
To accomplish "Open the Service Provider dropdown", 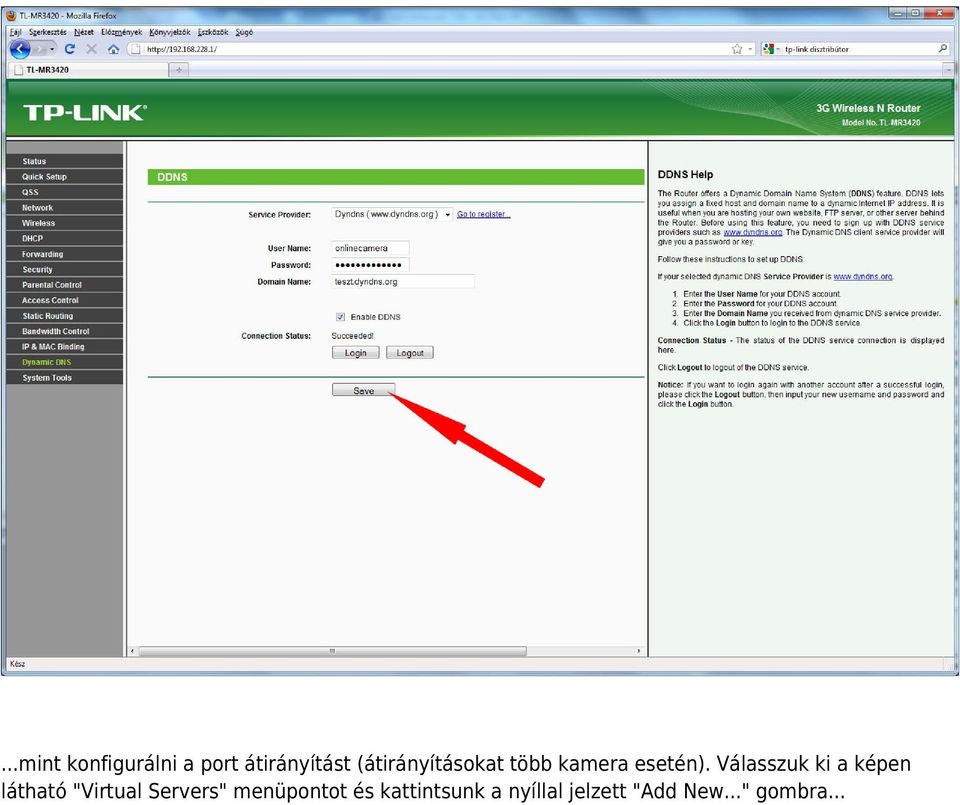I will (392, 214).
